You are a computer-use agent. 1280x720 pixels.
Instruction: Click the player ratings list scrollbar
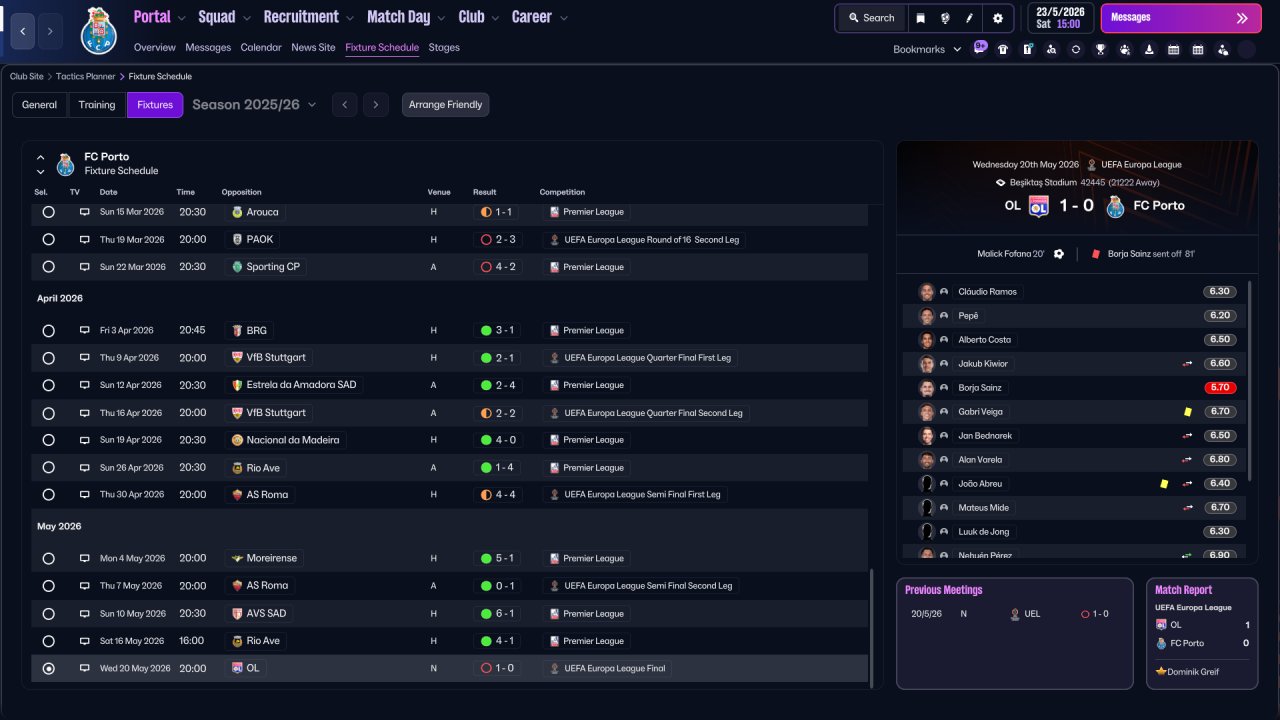[1251, 380]
